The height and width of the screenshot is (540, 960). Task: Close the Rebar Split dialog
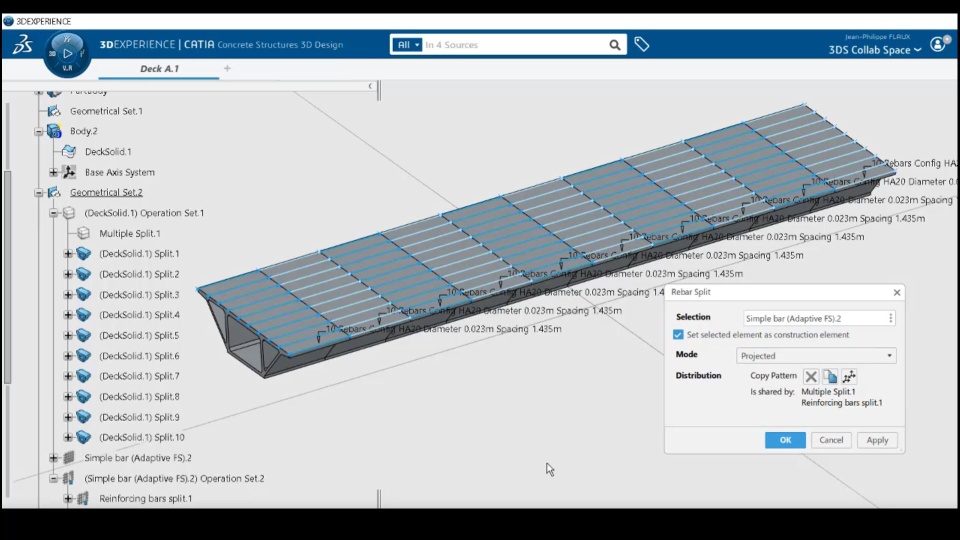[896, 293]
